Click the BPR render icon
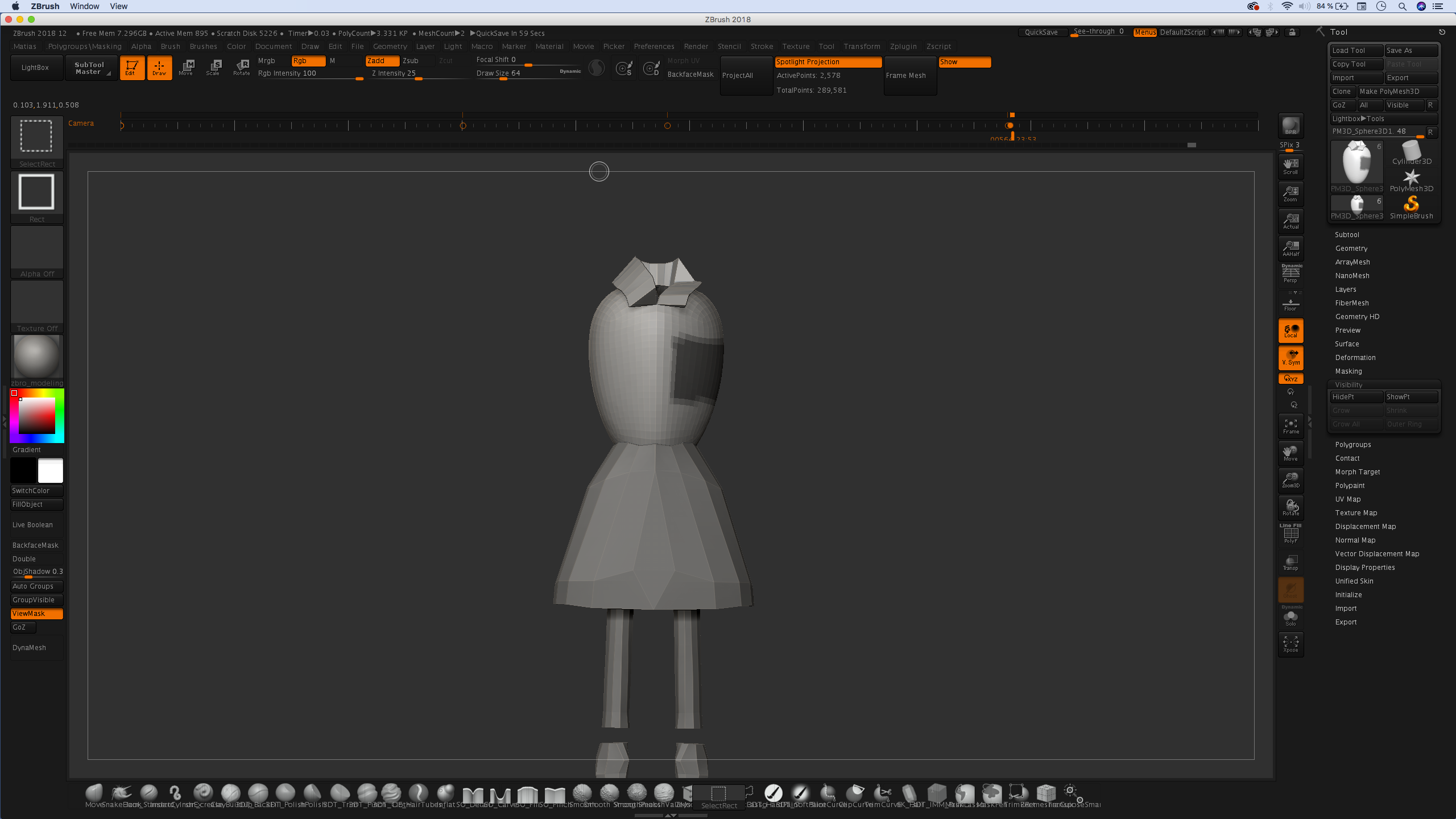This screenshot has width=1456, height=819. [1290, 126]
